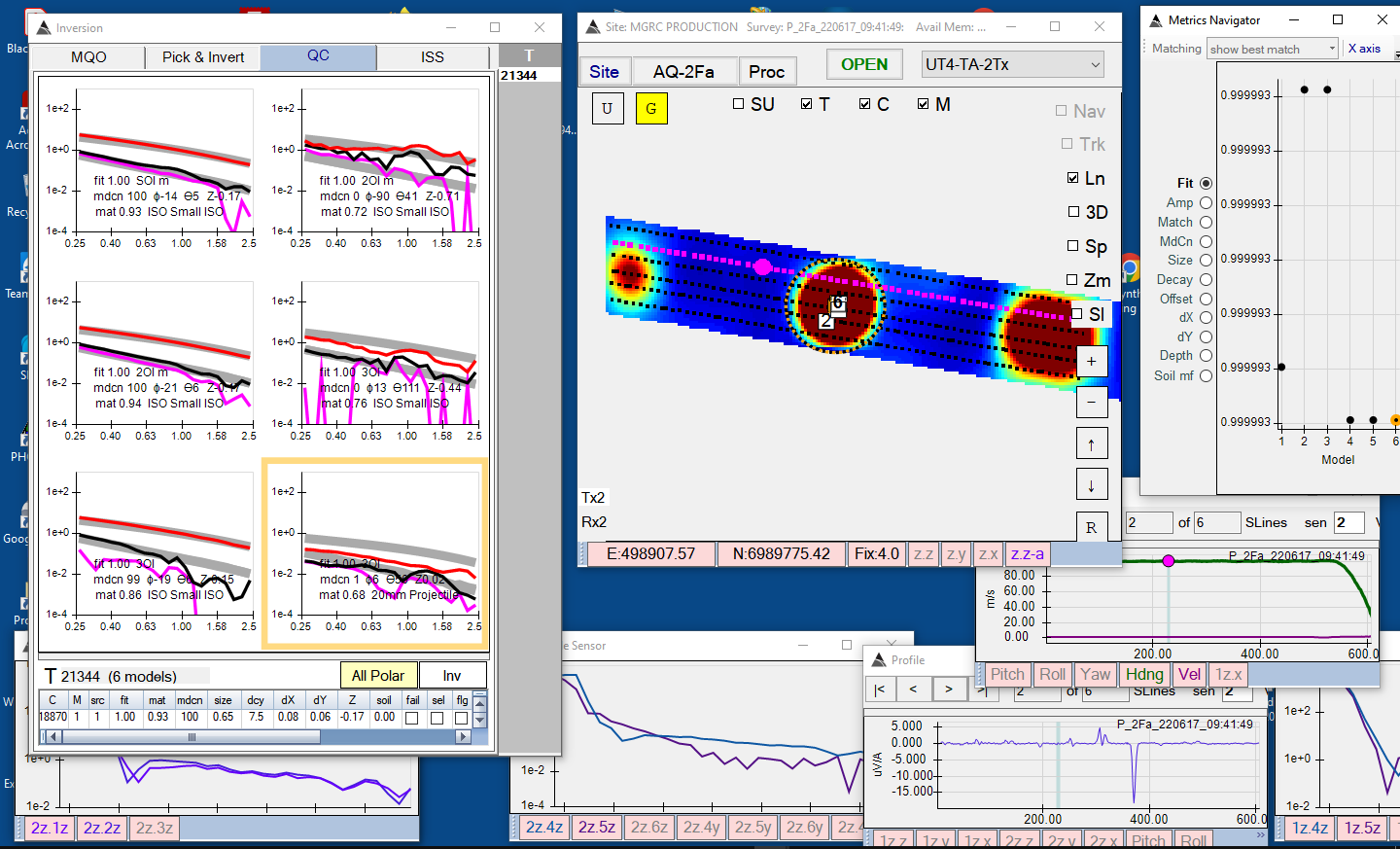1400x849 pixels.
Task: Uncheck the T checkbox above the map
Action: [x=807, y=103]
